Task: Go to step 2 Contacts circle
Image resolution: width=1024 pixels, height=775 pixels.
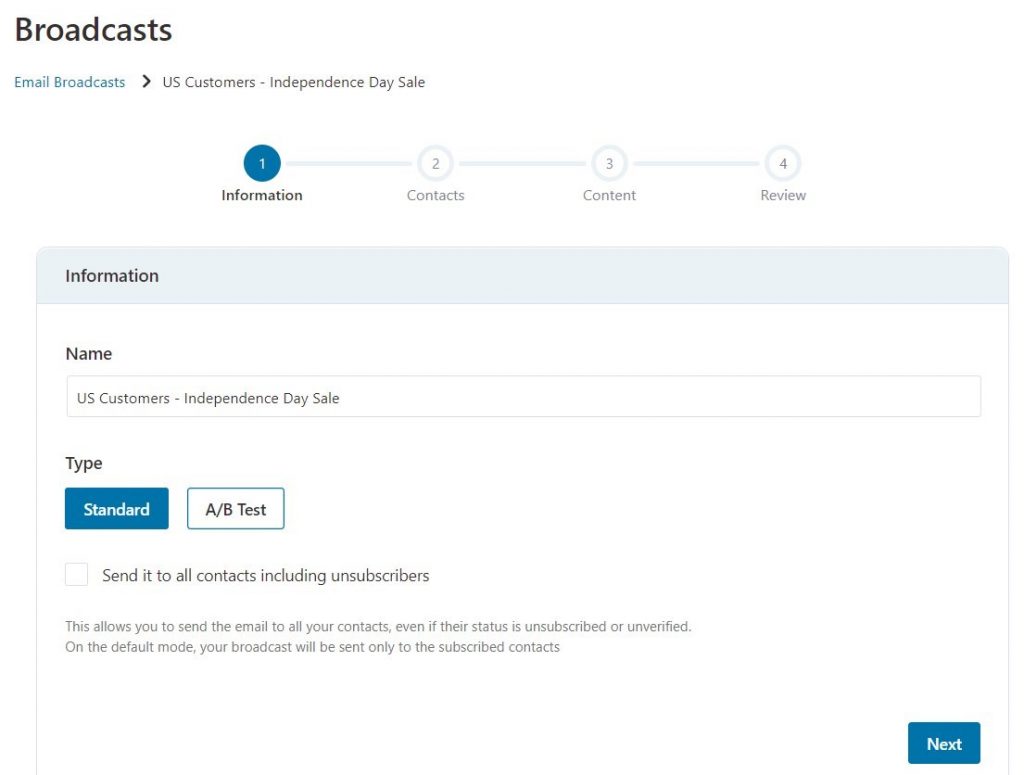Action: click(x=436, y=163)
